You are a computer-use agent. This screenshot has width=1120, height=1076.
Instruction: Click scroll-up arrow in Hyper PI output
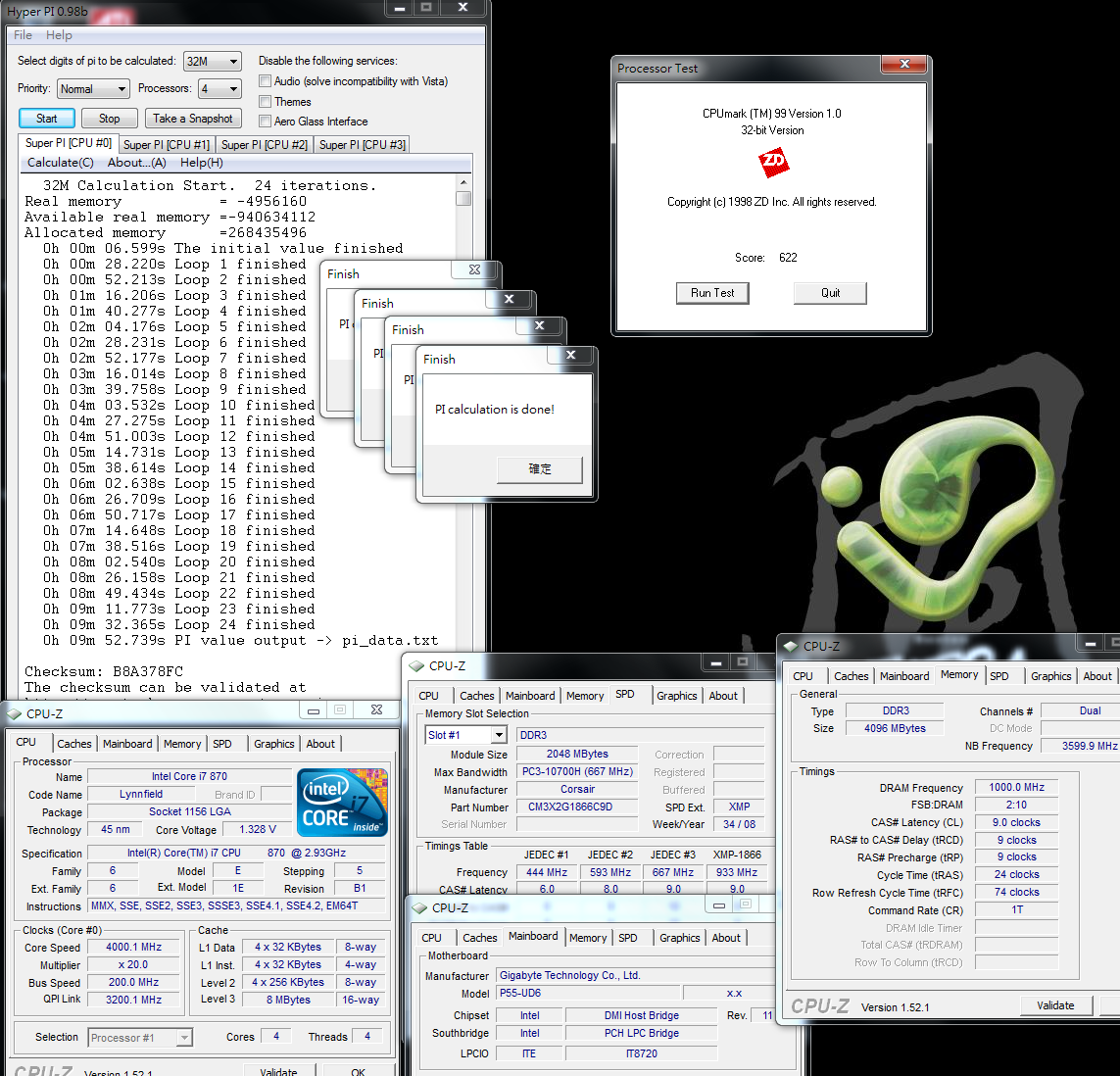pyautogui.click(x=463, y=183)
